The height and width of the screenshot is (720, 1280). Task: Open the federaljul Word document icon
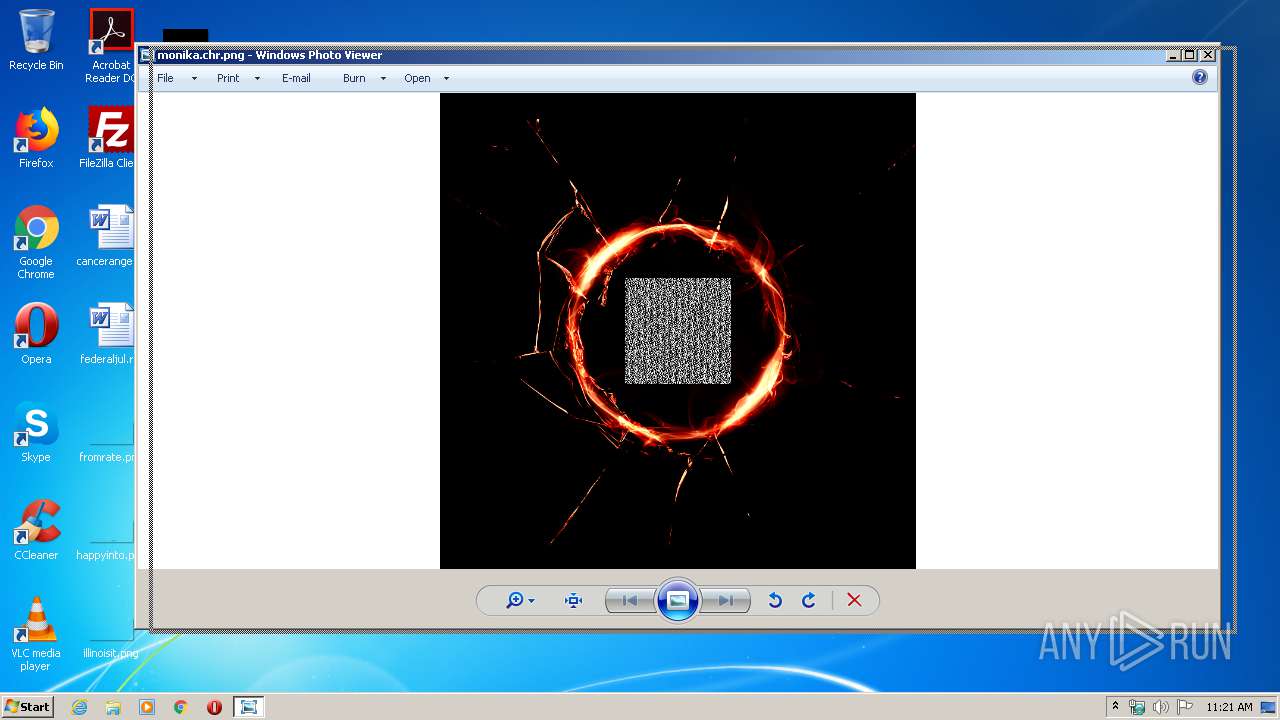(108, 334)
